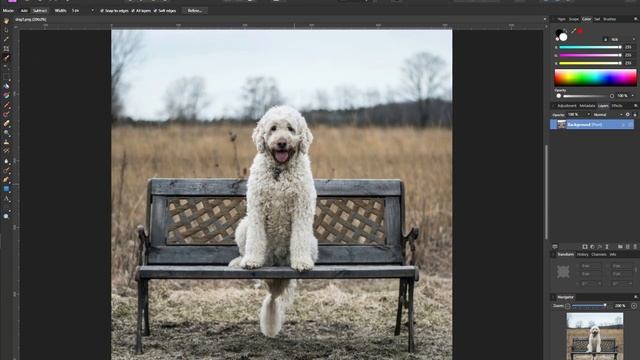
Task: Switch to the History tab
Action: point(582,254)
